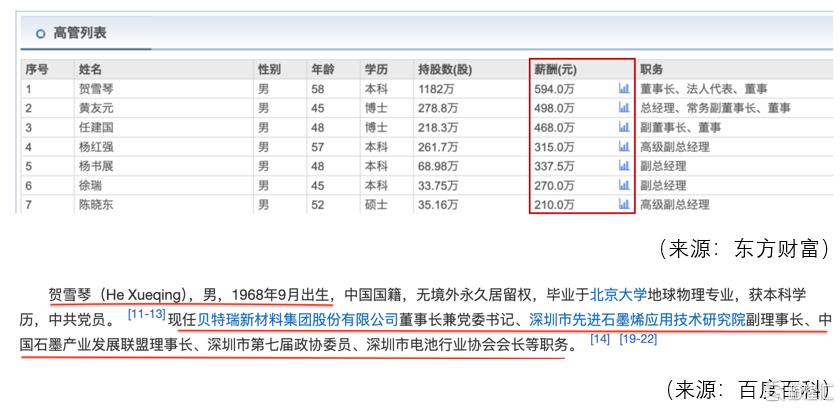This screenshot has width=840, height=408.
Task: Click the salary value 594.0万
Action: point(554,89)
